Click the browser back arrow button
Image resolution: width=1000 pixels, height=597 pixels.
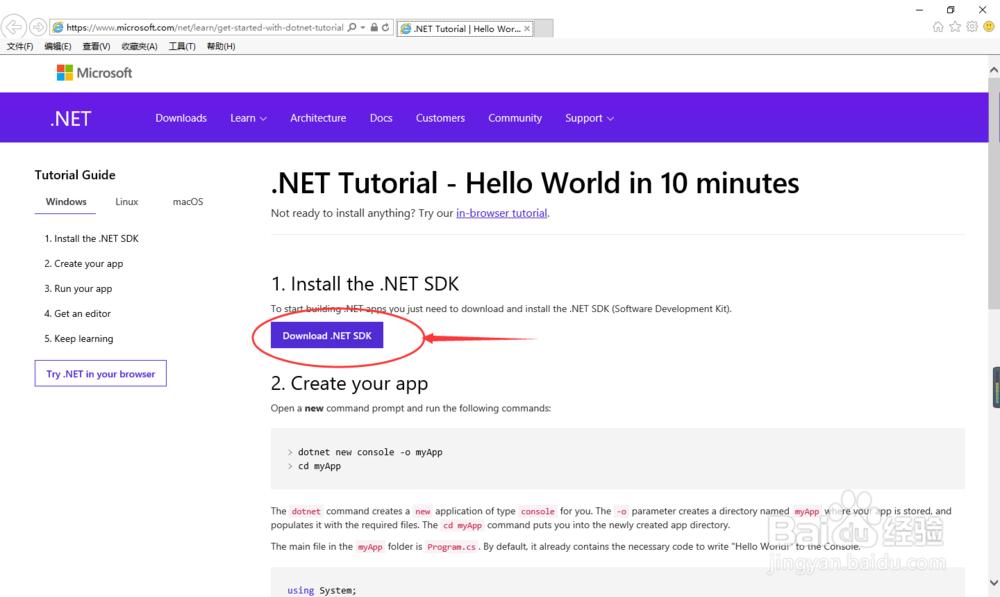[13, 27]
